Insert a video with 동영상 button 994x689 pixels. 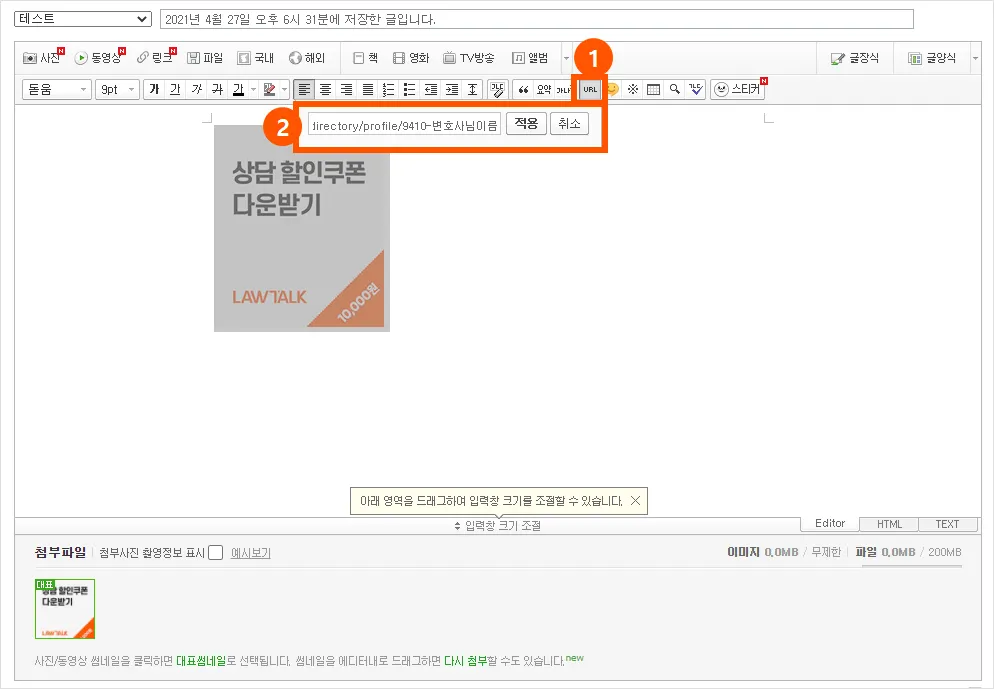[98, 58]
